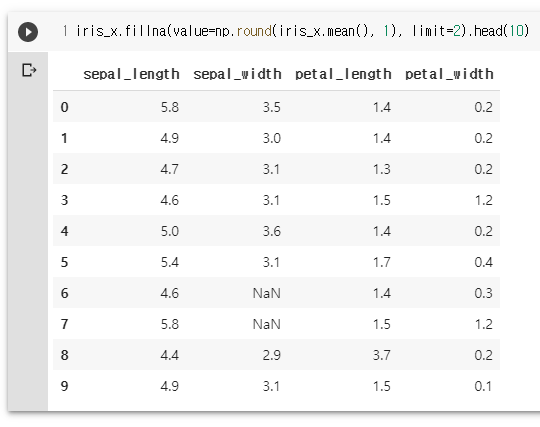
Task: Click the word round in code
Action: tap(254, 31)
